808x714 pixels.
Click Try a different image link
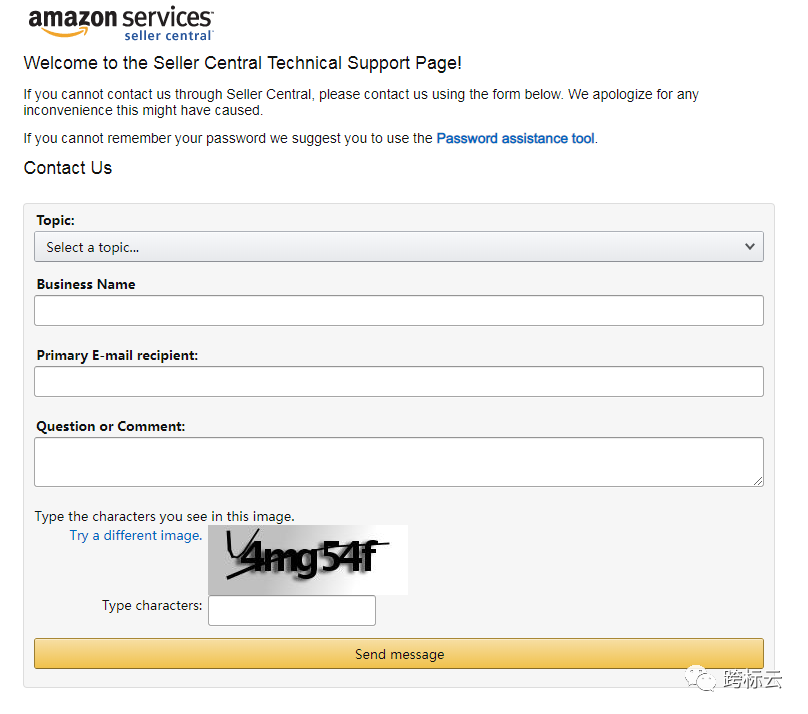pyautogui.click(x=136, y=536)
